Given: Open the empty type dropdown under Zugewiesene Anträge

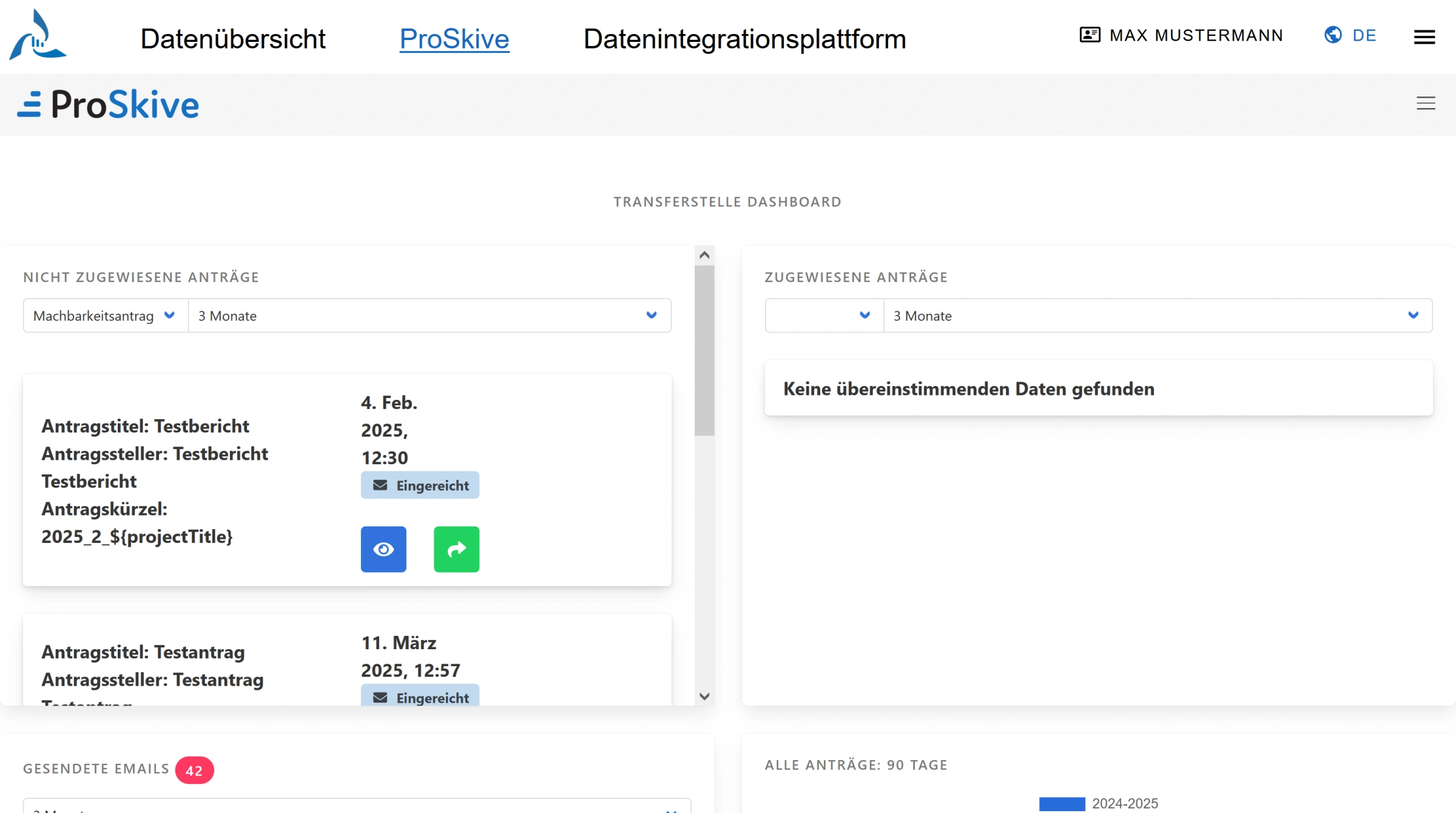Looking at the screenshot, I should [x=823, y=315].
